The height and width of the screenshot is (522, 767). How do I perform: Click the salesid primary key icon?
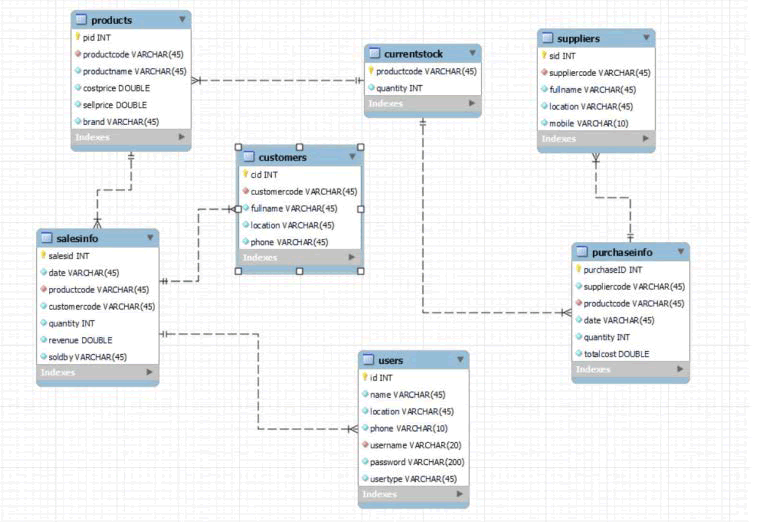click(x=44, y=255)
